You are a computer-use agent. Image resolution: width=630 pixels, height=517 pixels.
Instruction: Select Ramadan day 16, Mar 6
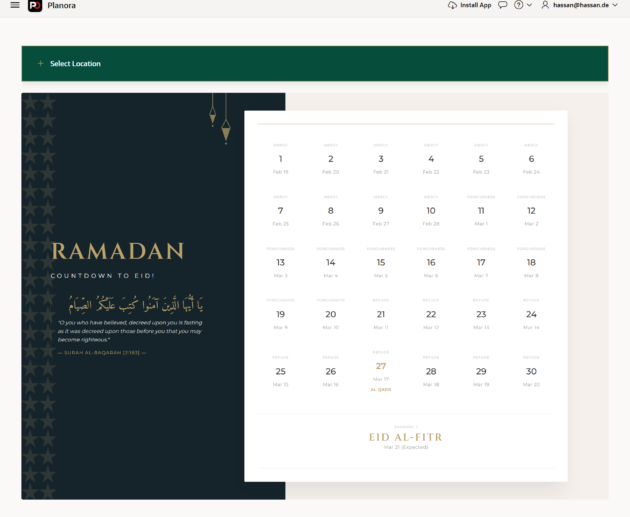[431, 263]
